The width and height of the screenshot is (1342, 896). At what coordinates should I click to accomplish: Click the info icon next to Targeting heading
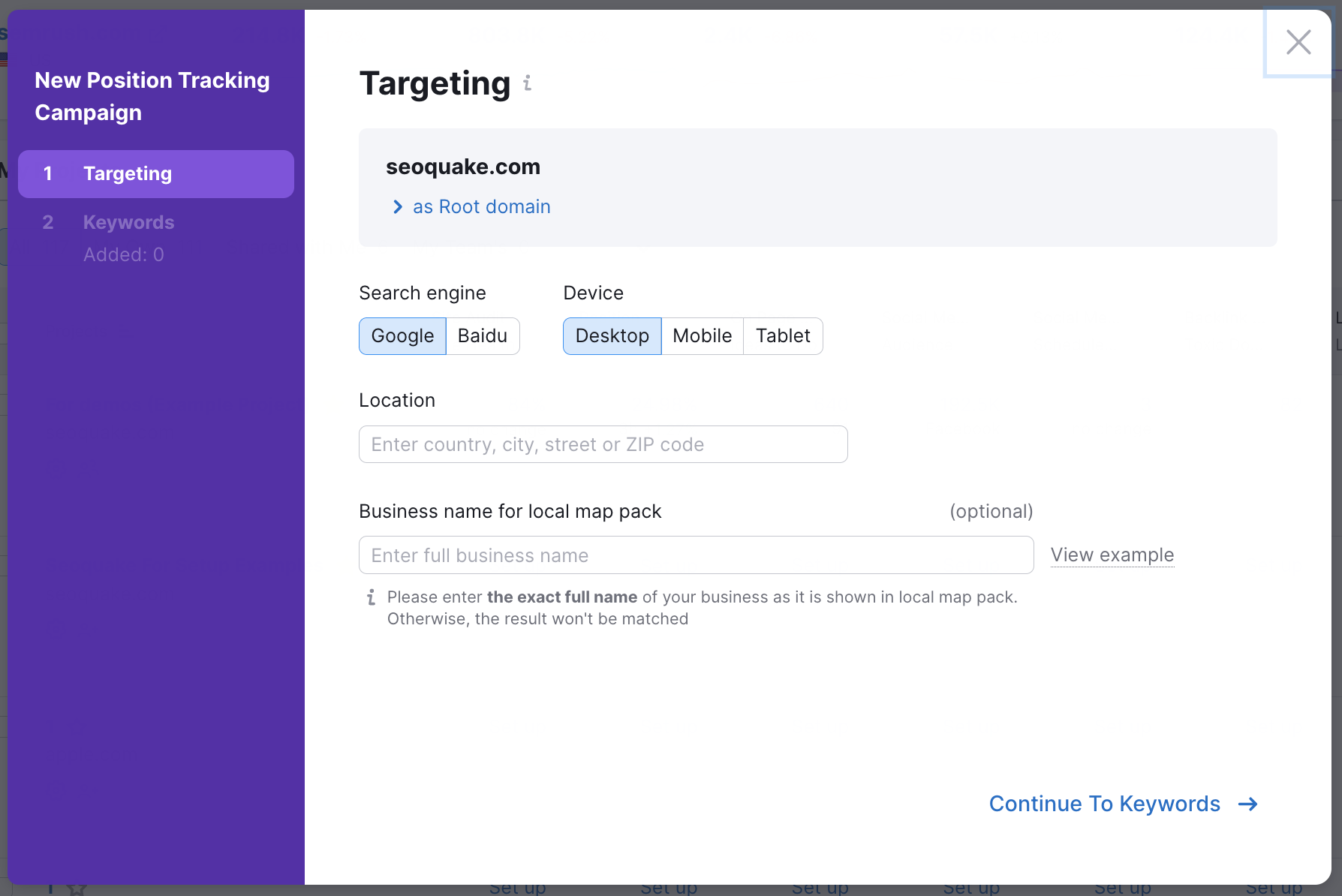point(528,83)
